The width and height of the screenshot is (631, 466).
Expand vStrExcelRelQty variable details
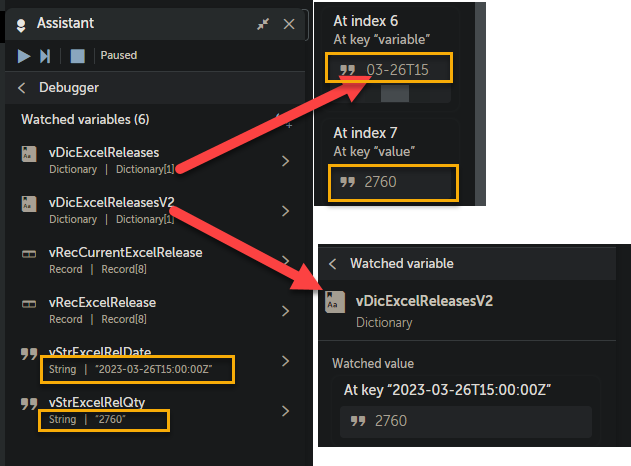point(285,411)
